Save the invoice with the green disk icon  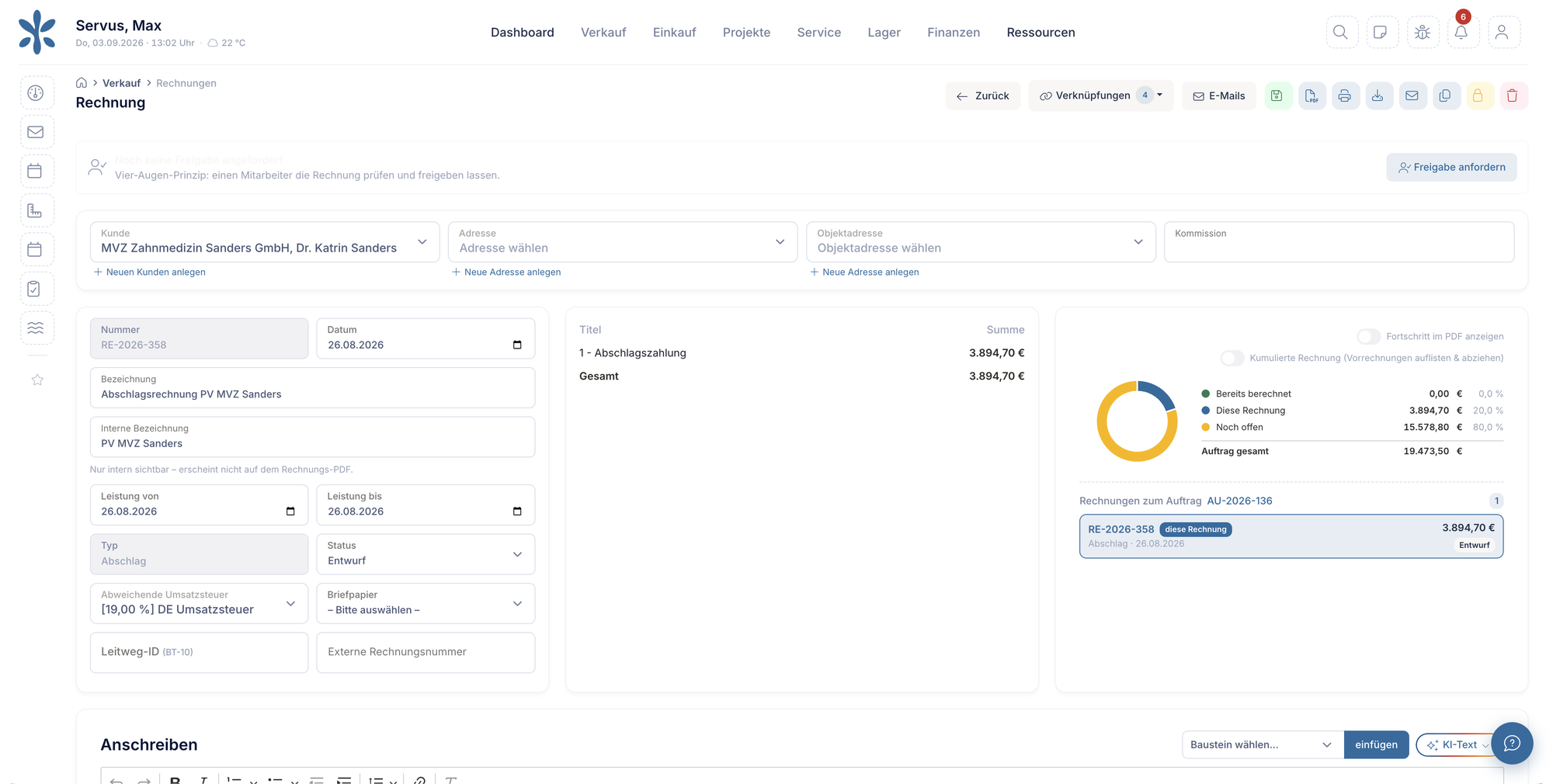[1277, 95]
